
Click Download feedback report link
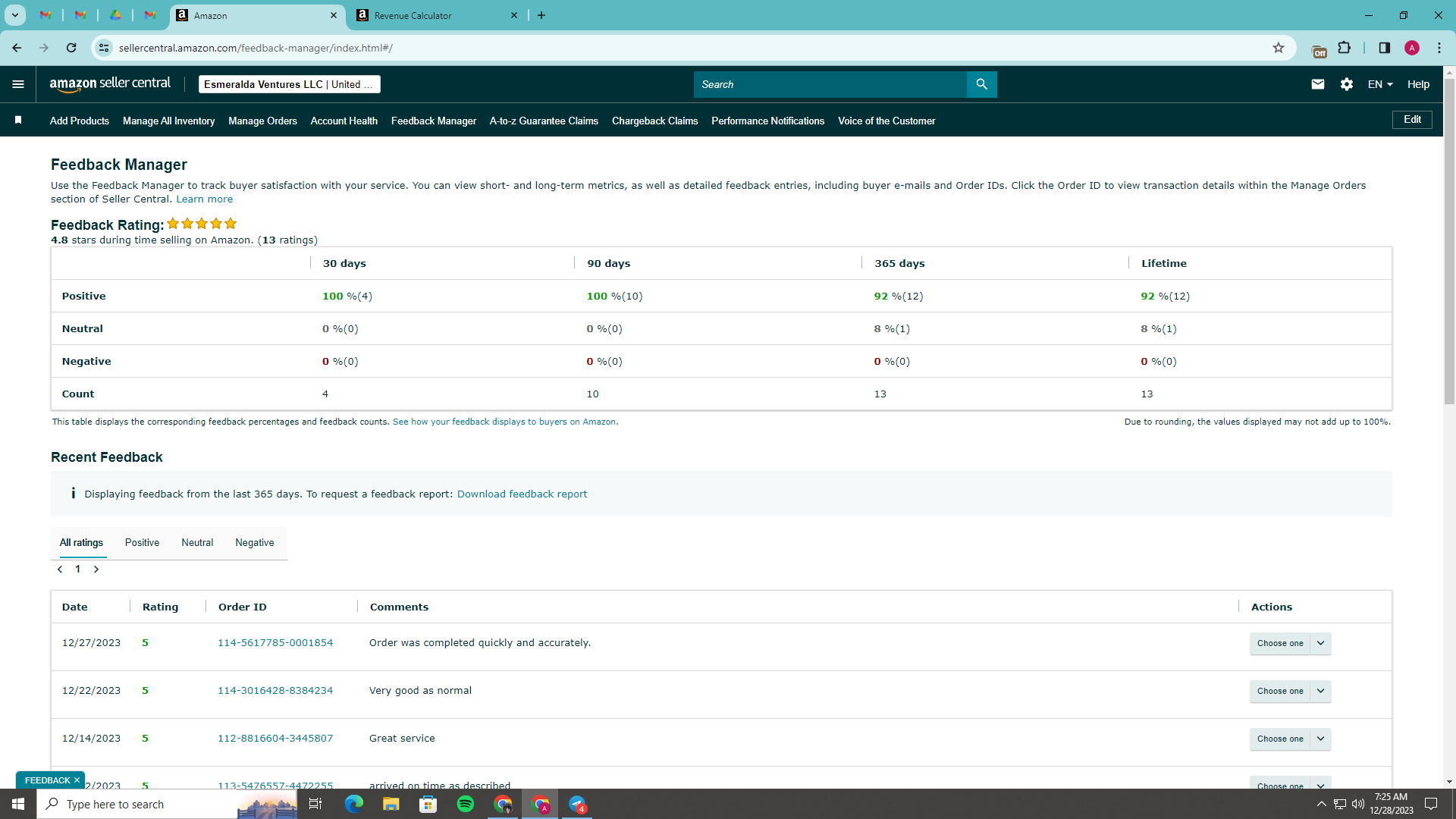pos(522,494)
